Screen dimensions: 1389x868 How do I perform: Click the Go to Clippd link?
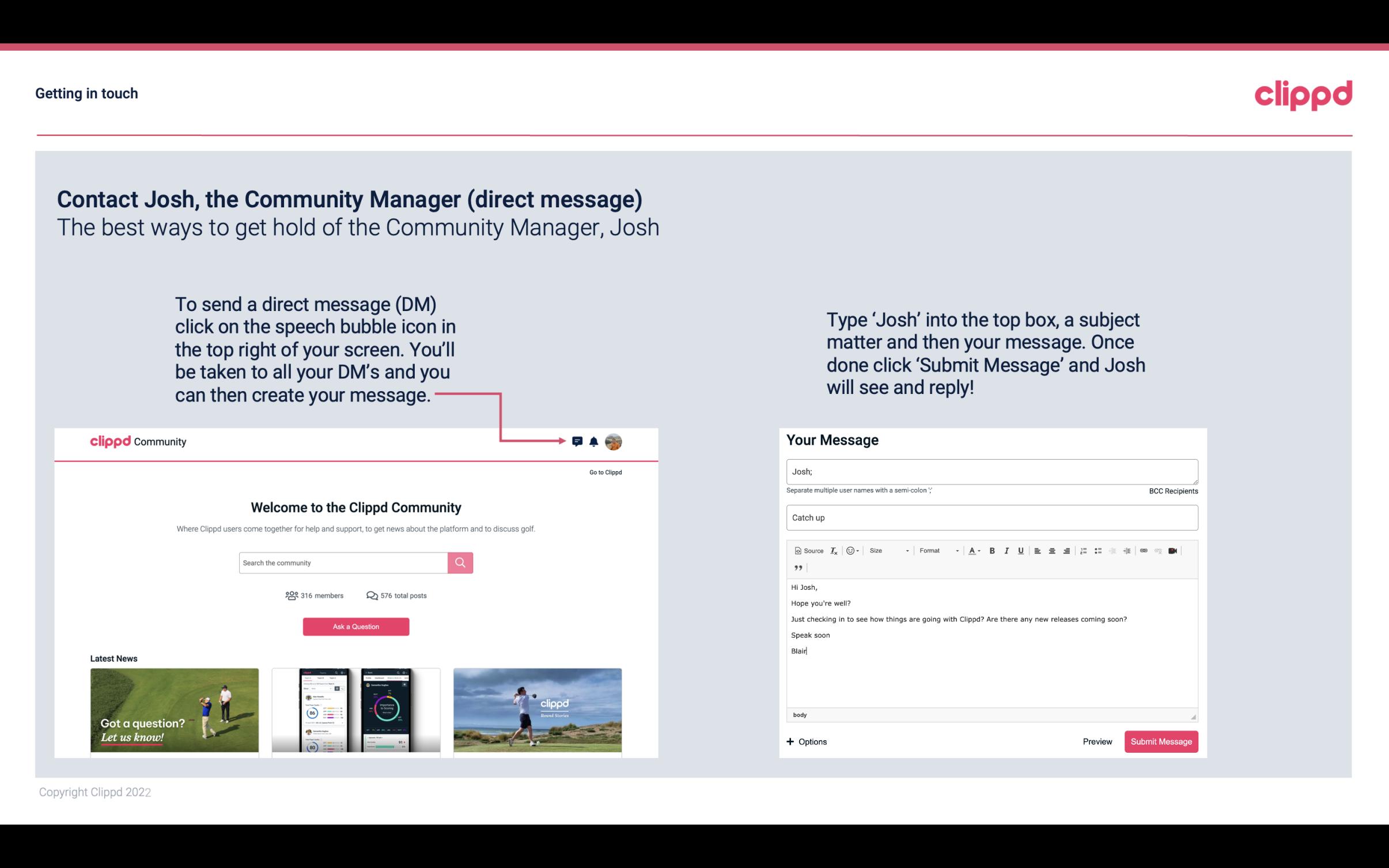604,471
